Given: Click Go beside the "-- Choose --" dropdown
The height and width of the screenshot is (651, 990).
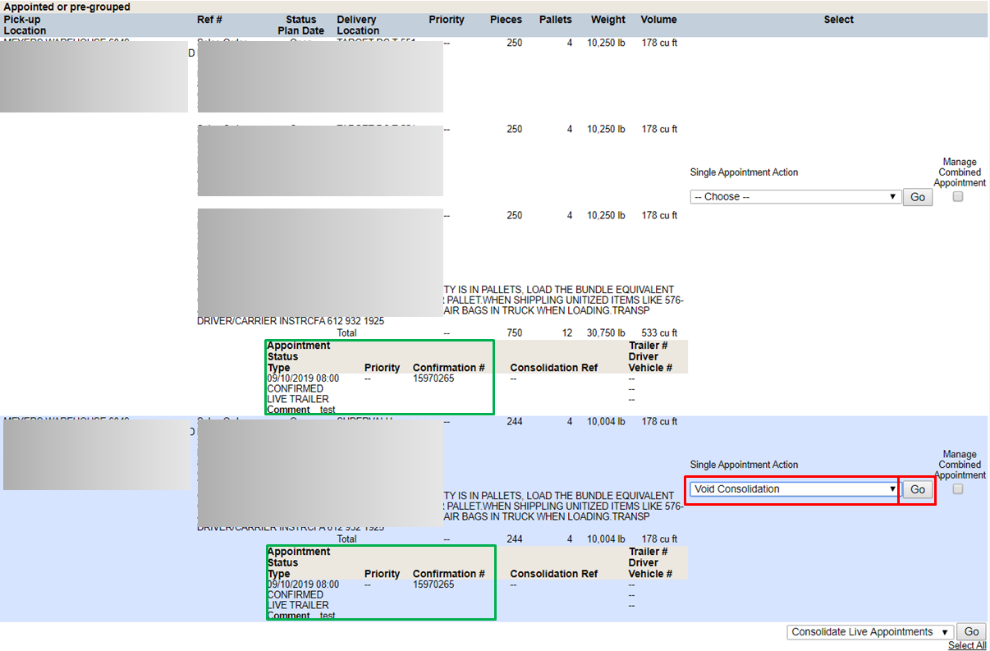Looking at the screenshot, I should [x=917, y=196].
